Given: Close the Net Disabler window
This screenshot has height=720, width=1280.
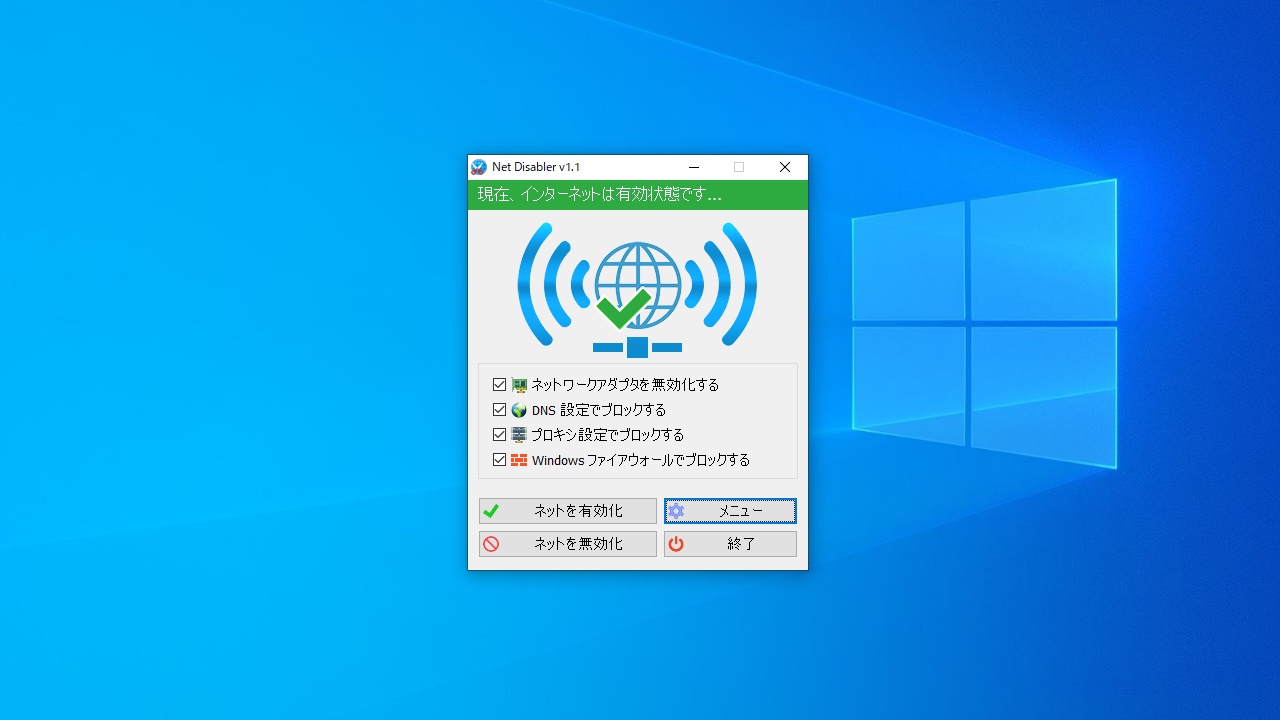Looking at the screenshot, I should [785, 167].
